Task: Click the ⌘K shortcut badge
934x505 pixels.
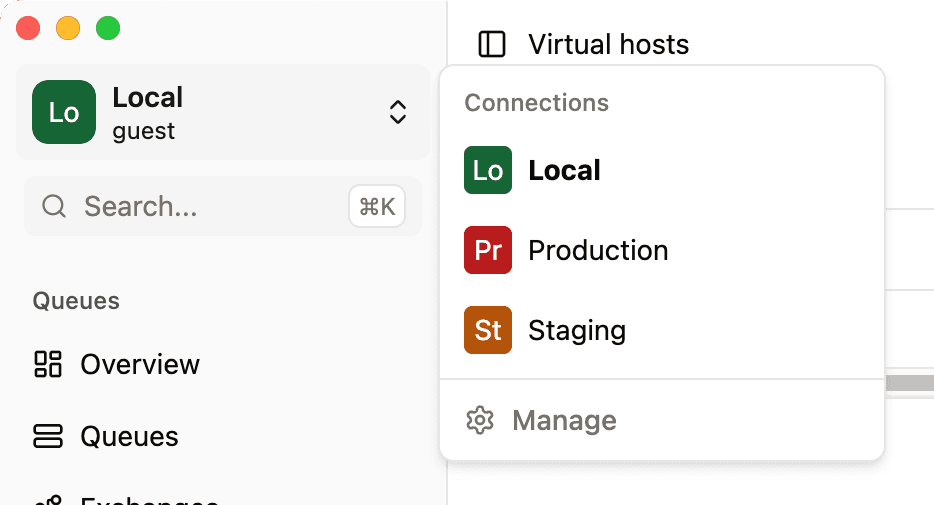Action: 377,206
